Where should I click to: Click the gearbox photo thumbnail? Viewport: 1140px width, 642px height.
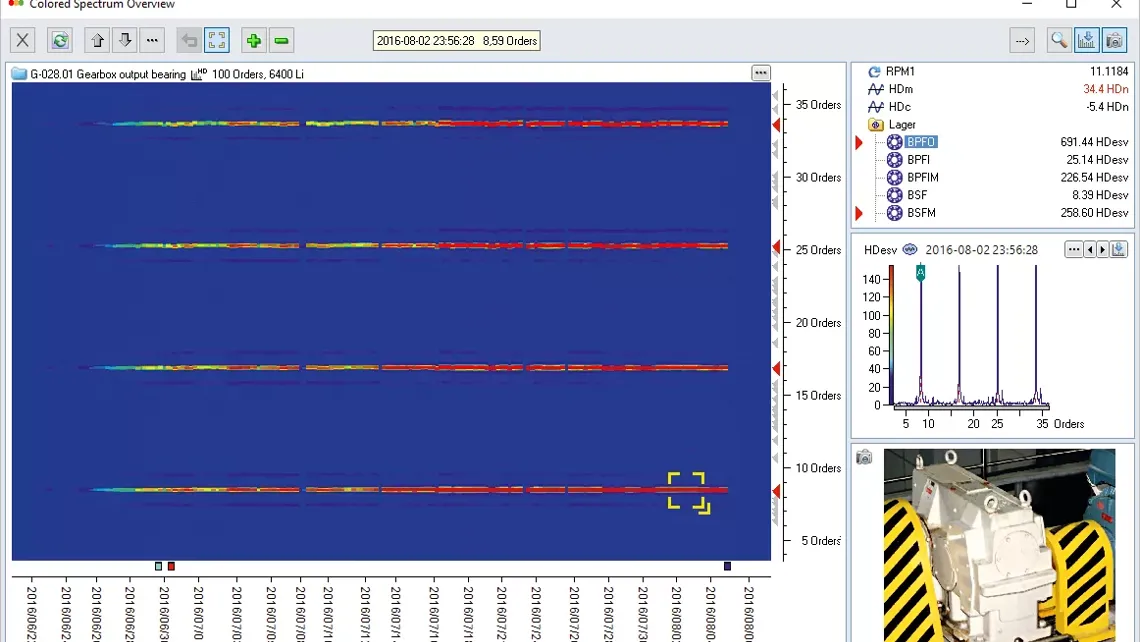click(998, 545)
